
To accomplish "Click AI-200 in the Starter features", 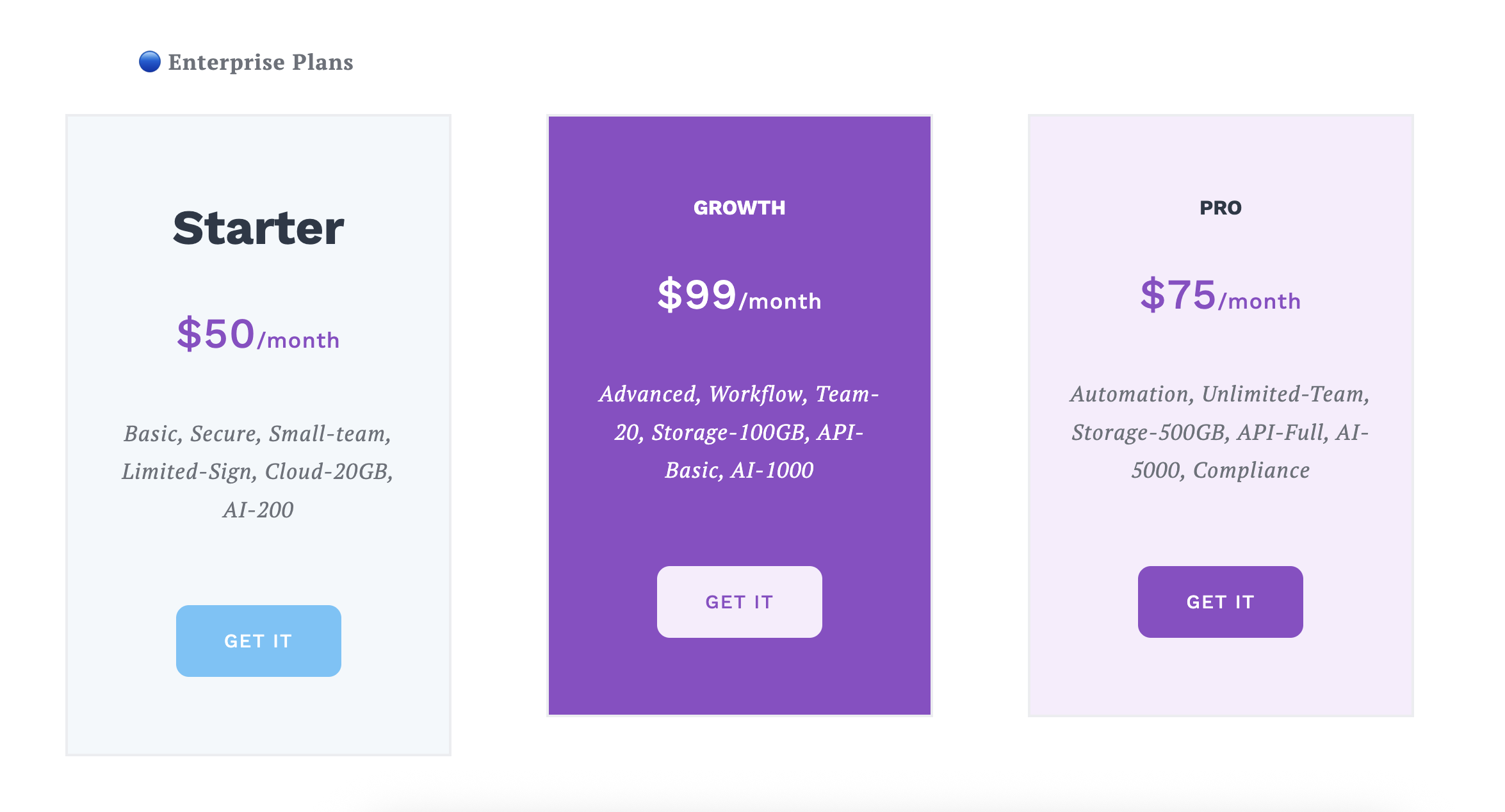I will [258, 510].
